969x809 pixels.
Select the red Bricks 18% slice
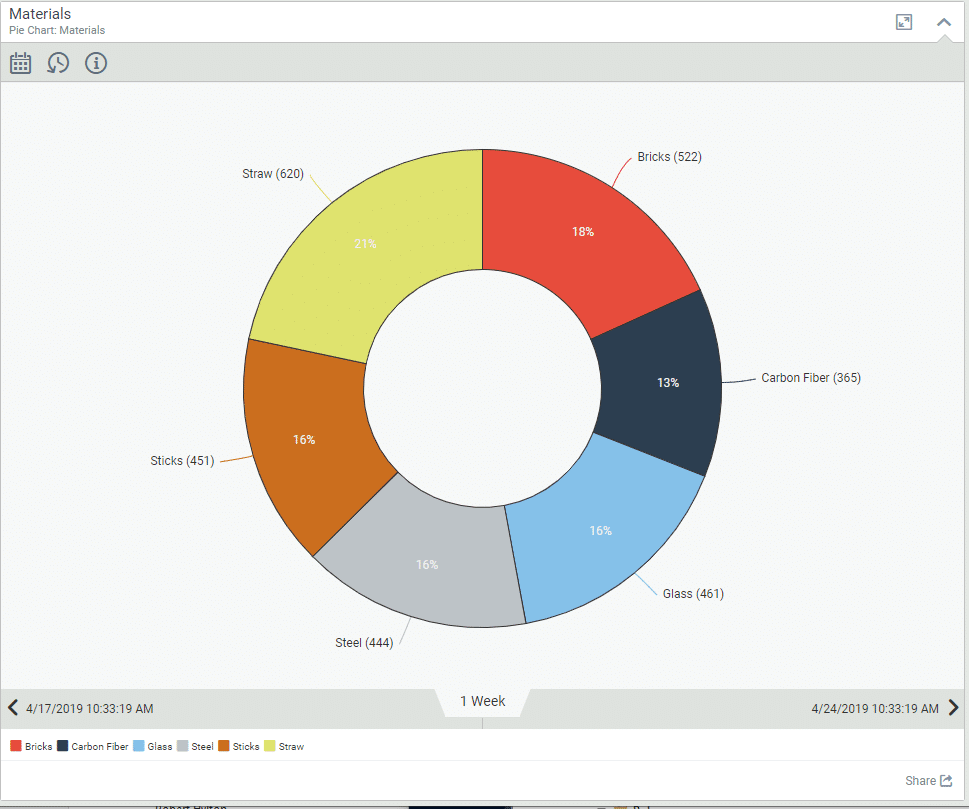(583, 232)
